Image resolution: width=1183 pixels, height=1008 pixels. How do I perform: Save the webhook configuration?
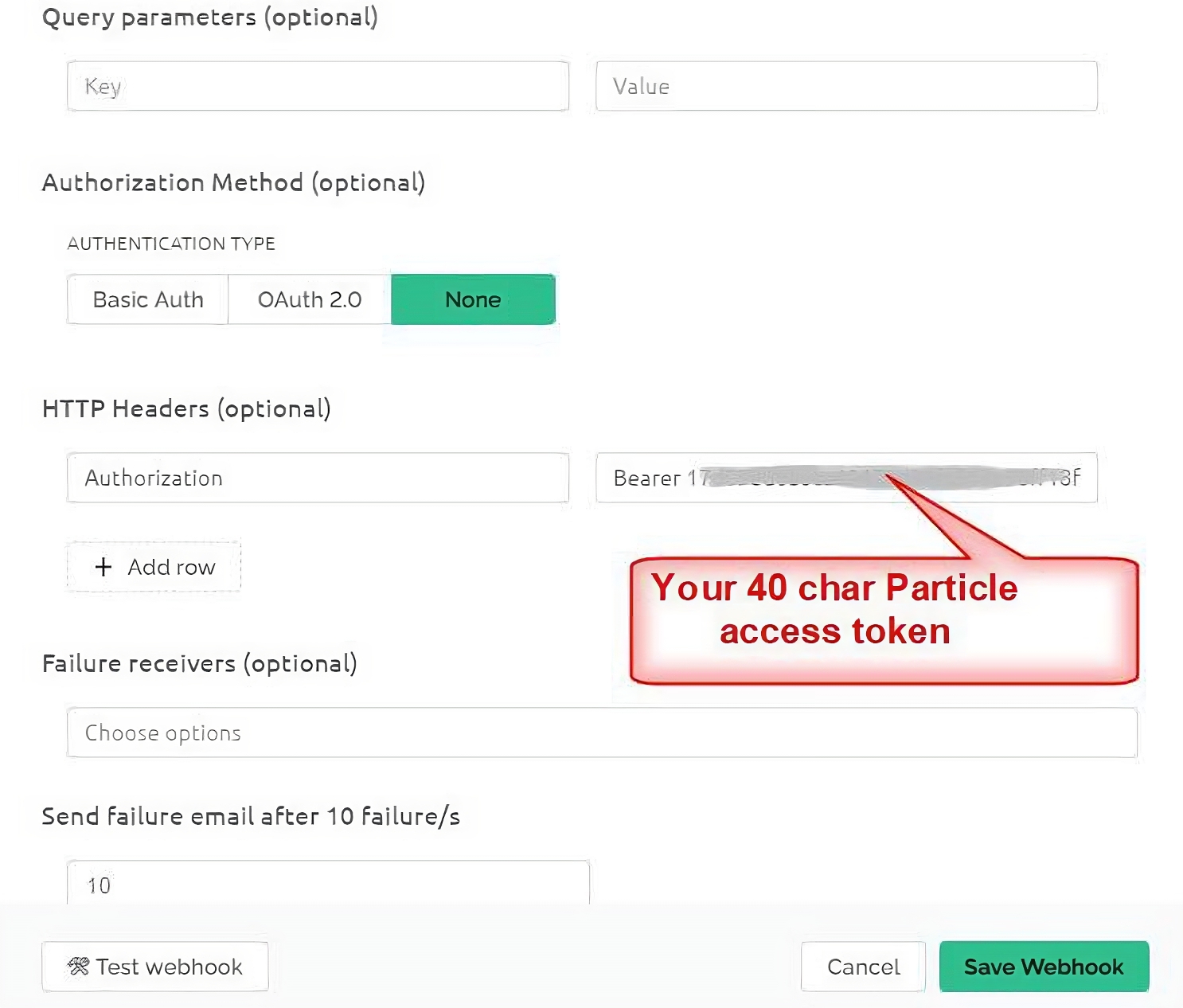(1044, 967)
